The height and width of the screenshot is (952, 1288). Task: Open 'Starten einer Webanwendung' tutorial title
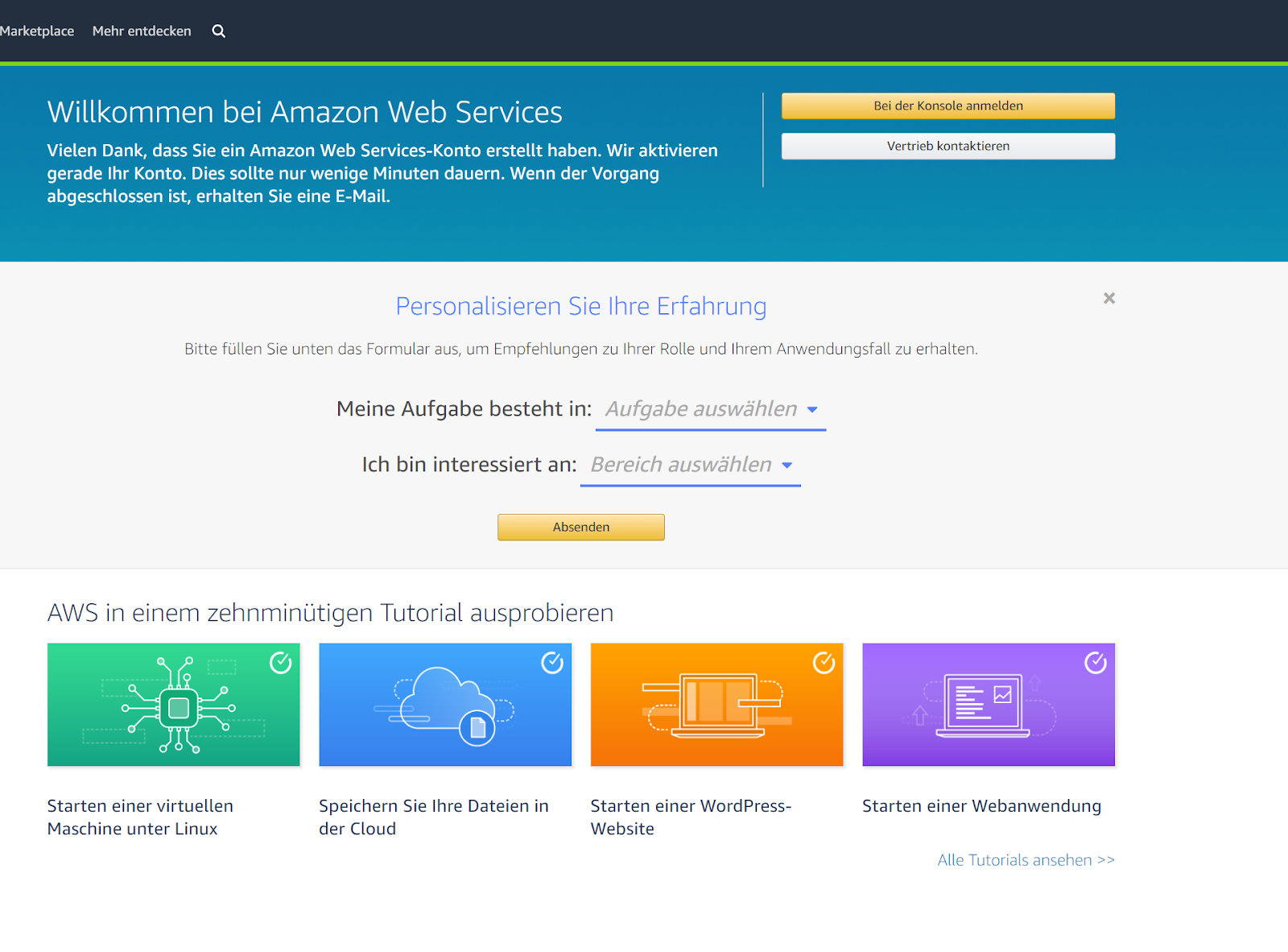[x=981, y=806]
